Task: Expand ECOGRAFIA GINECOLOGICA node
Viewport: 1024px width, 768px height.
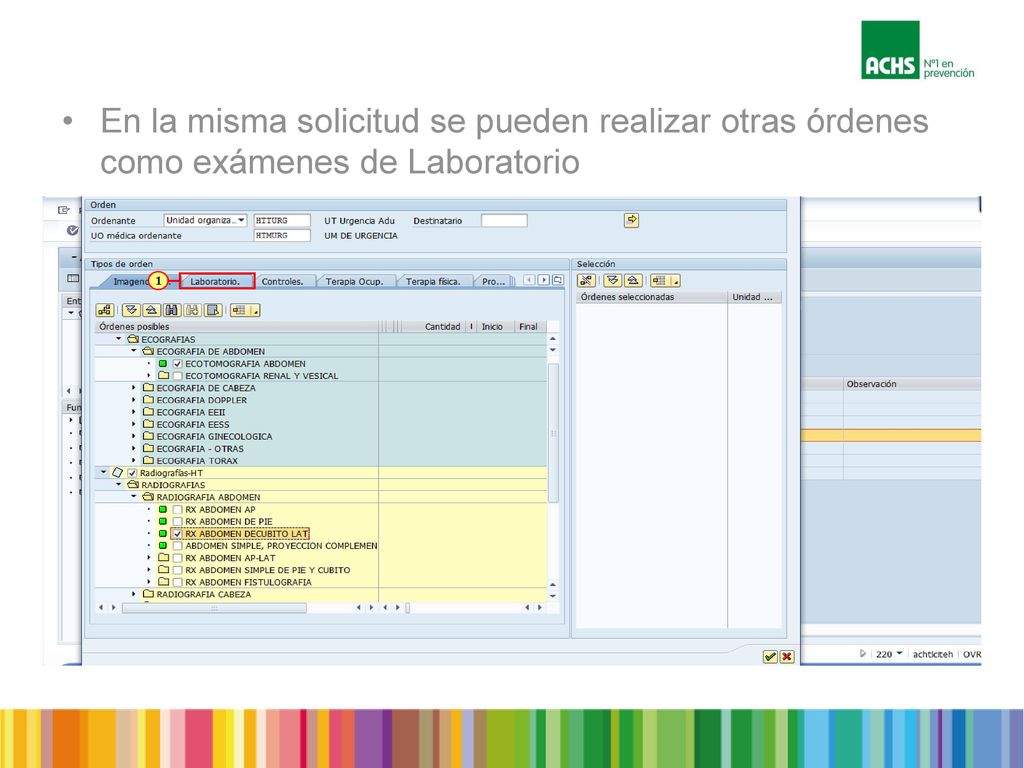Action: [x=134, y=436]
